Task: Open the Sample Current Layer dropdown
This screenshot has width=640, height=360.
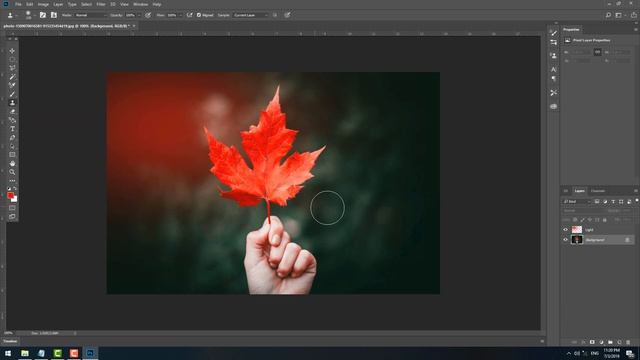Action: pos(251,15)
